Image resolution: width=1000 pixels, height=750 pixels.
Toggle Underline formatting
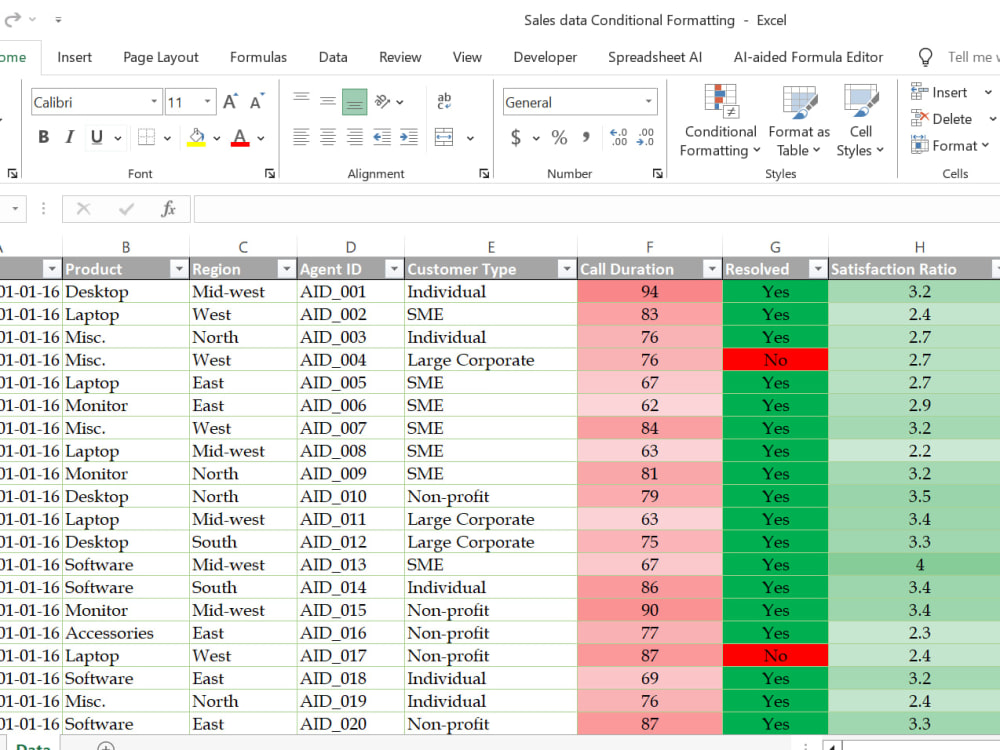[x=97, y=137]
